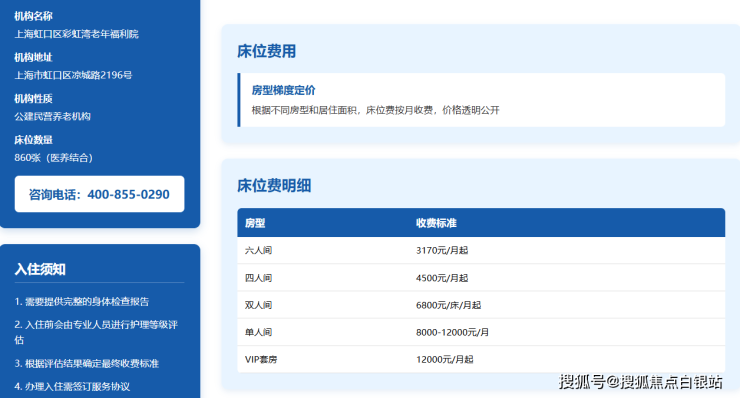Viewport: 740px width, 398px height.
Task: Click the 收费标准 column header
Action: tap(436, 223)
